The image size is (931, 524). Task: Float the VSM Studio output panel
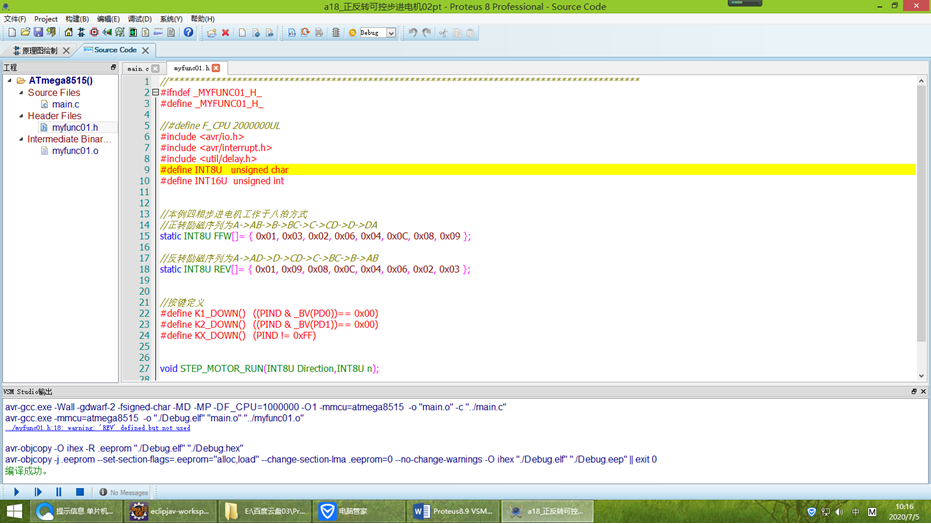pos(914,392)
